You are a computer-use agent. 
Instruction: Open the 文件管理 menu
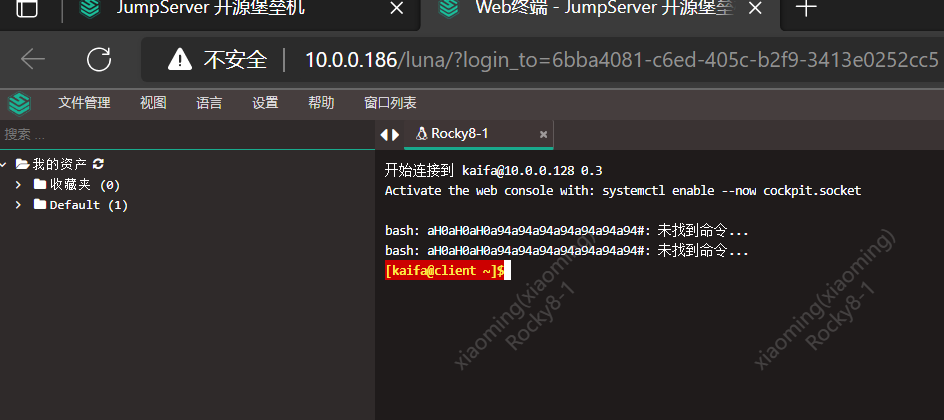click(84, 103)
